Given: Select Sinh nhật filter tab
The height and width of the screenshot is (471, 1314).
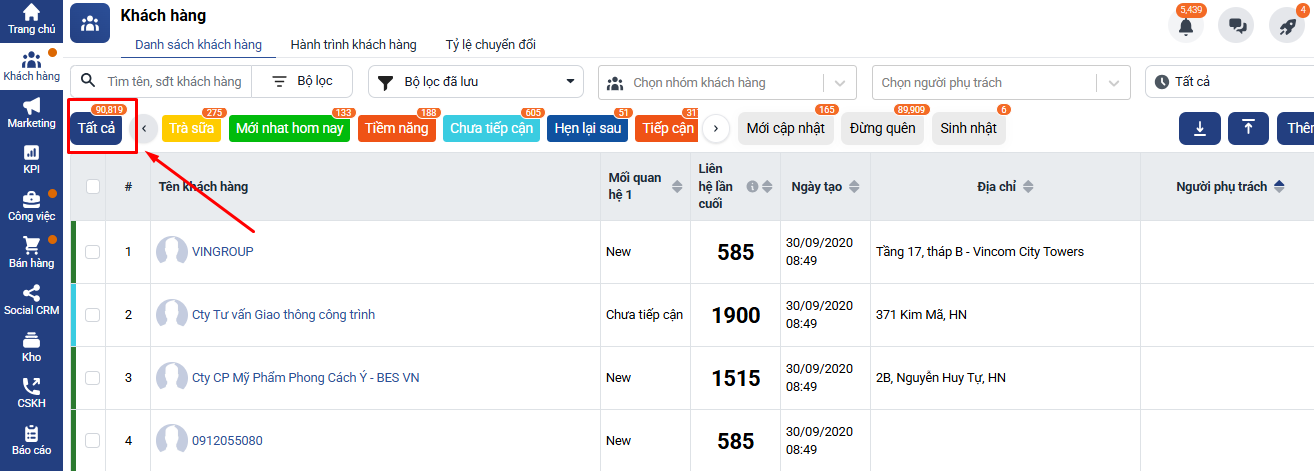Looking at the screenshot, I should [969, 128].
